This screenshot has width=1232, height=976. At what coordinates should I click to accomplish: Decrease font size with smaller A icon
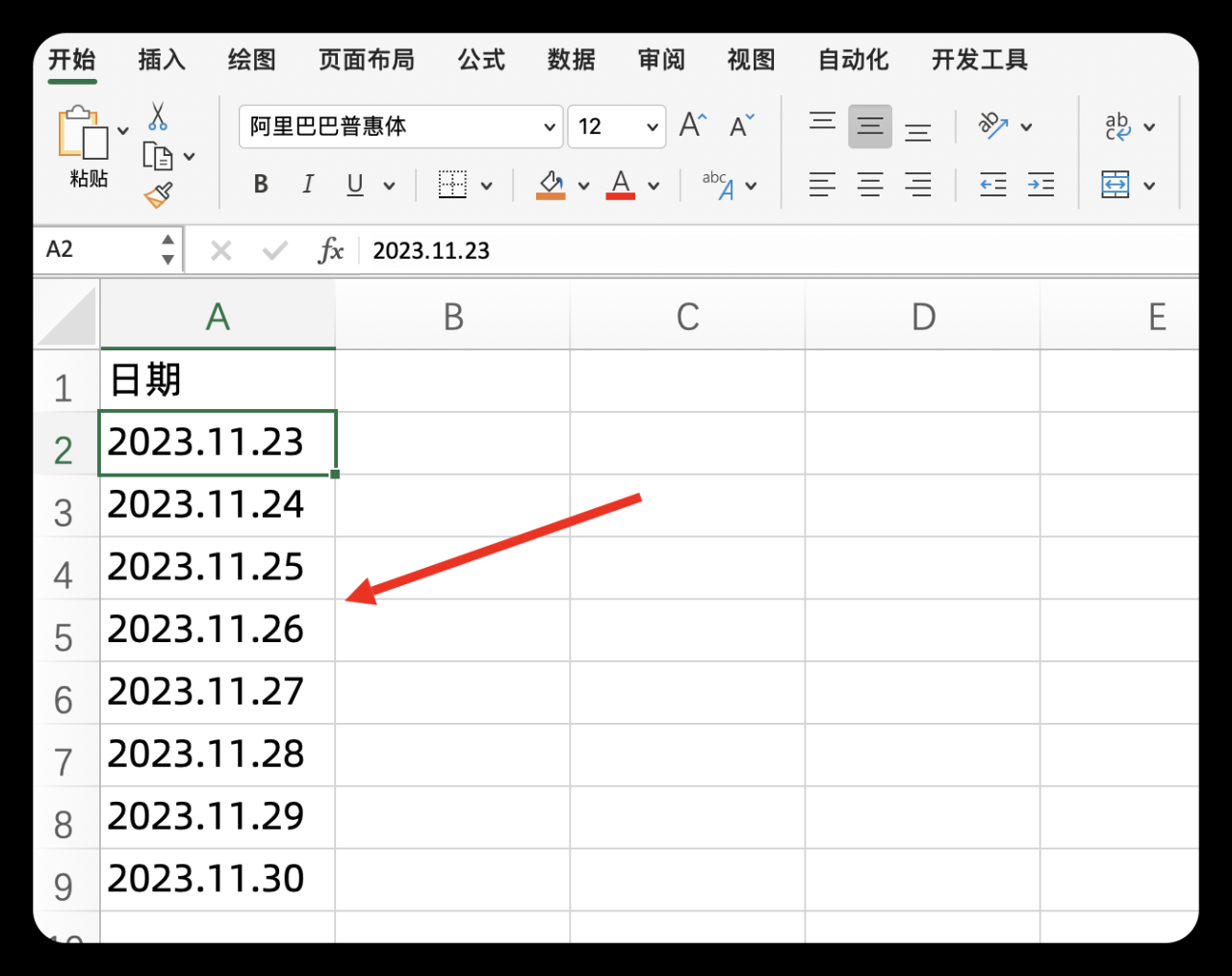(x=741, y=125)
